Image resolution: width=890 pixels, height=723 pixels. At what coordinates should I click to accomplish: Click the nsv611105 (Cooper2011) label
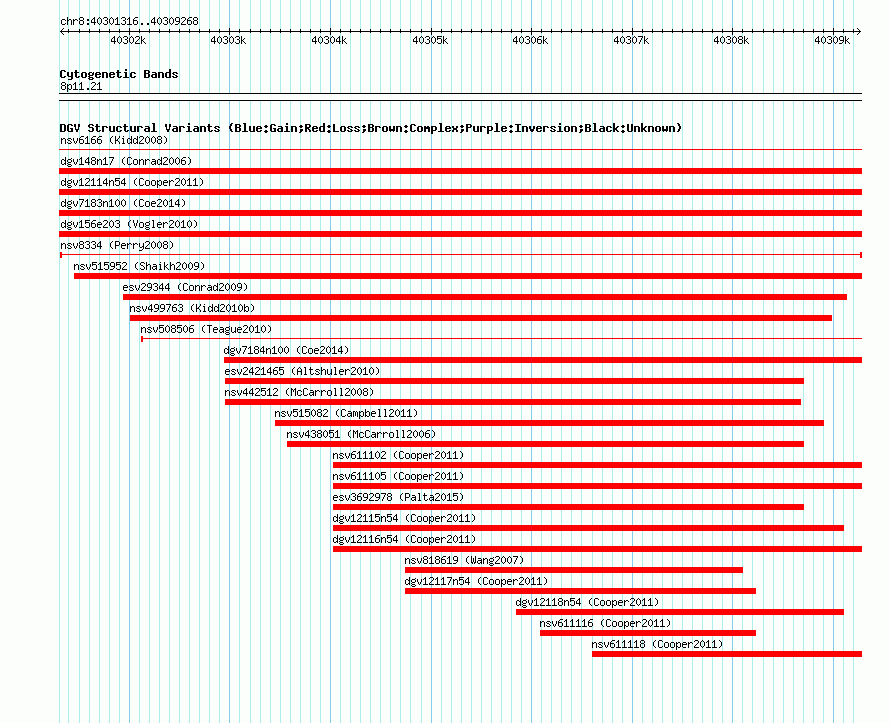pos(398,476)
